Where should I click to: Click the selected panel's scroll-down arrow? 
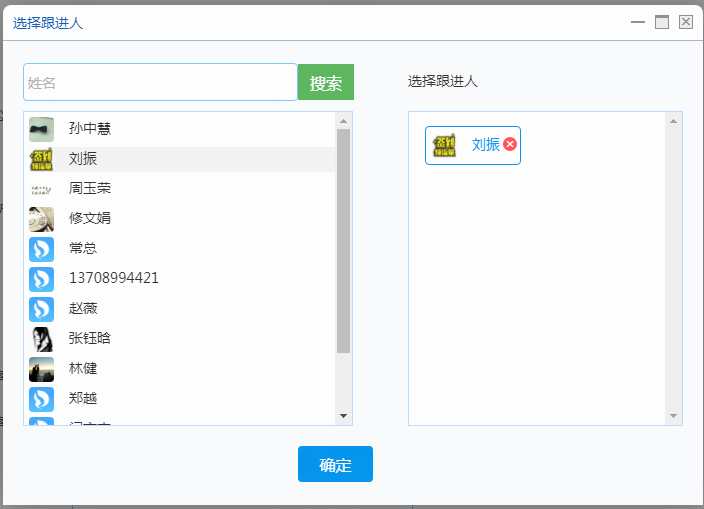(x=673, y=416)
